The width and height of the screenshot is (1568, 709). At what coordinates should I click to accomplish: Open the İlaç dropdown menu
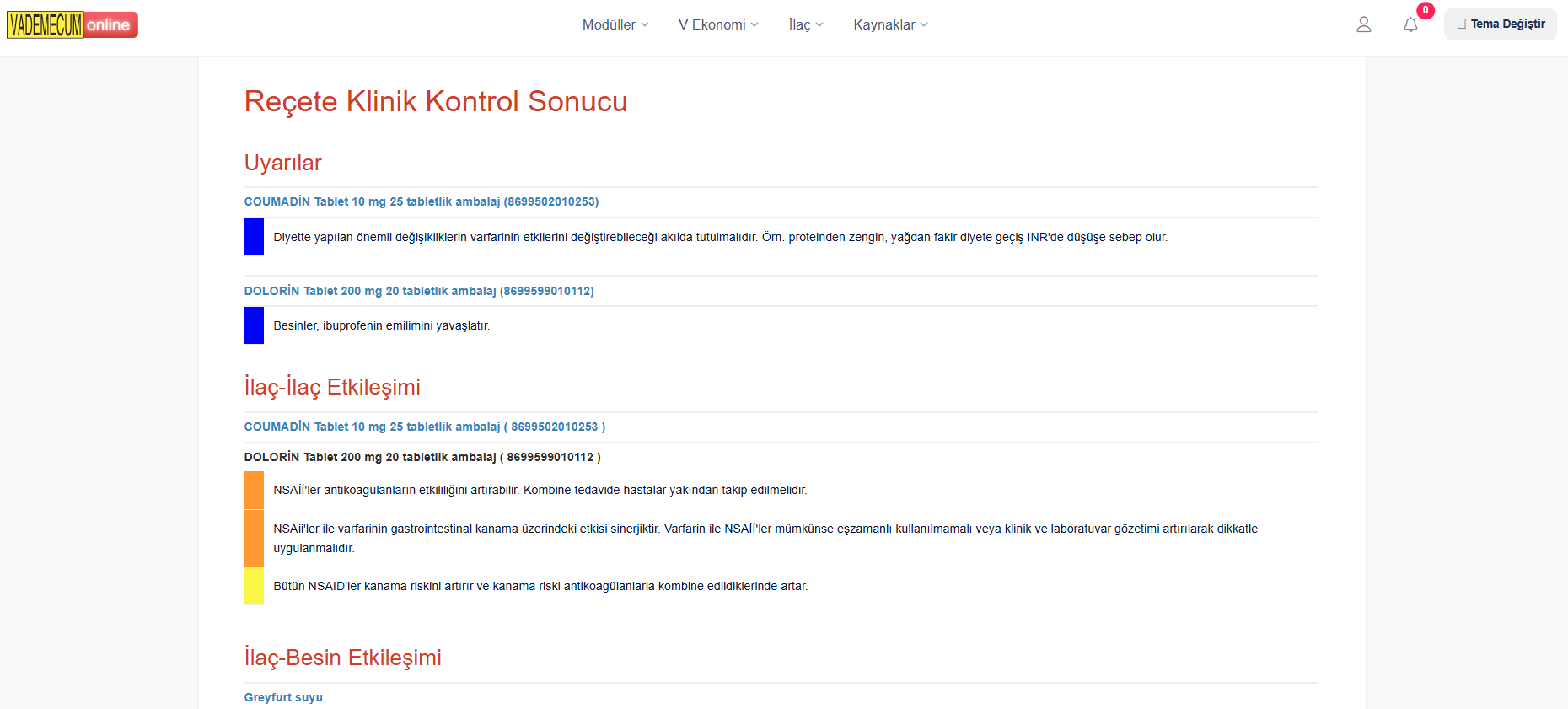click(805, 25)
